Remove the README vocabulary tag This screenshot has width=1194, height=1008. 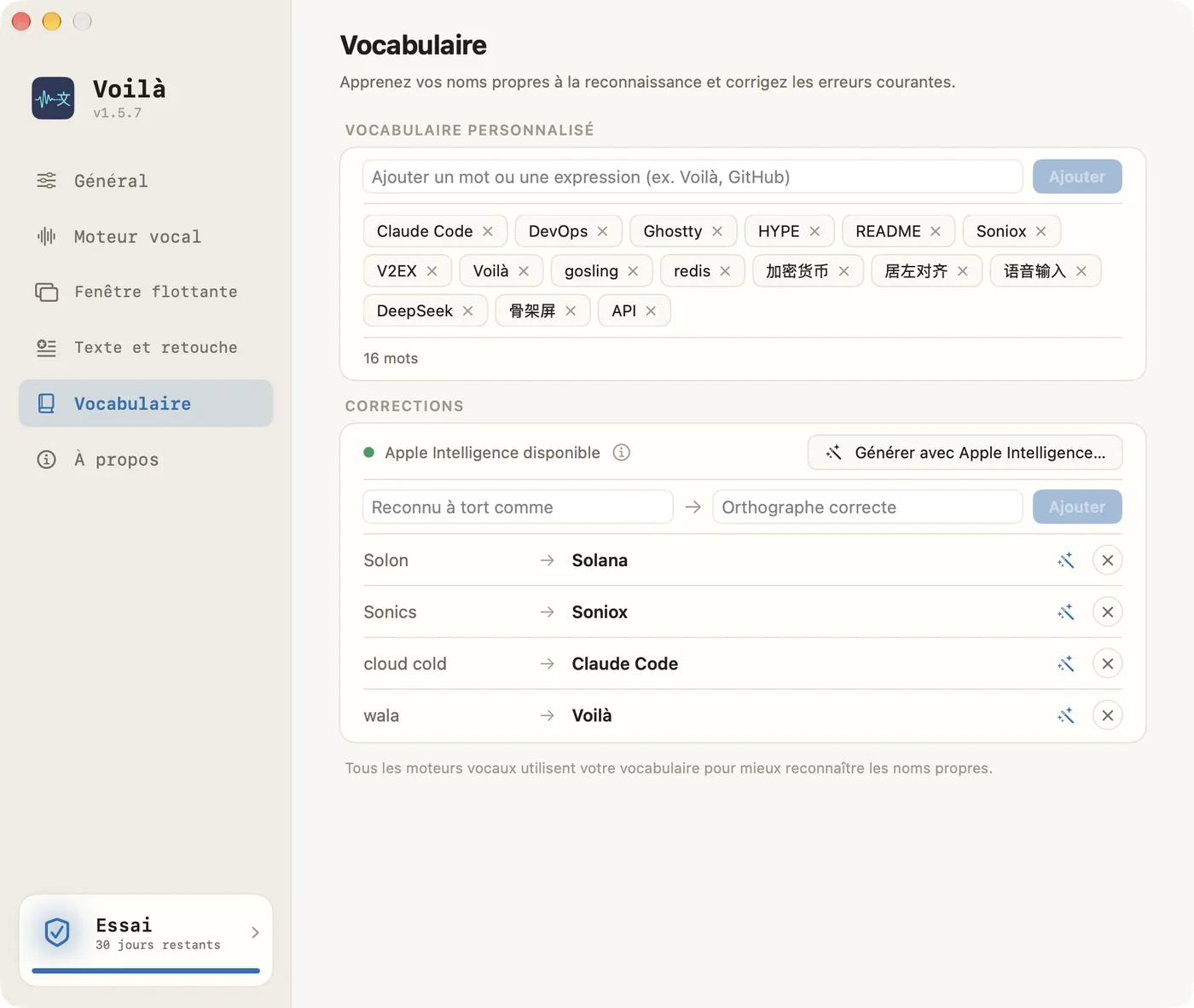pyautogui.click(x=936, y=231)
